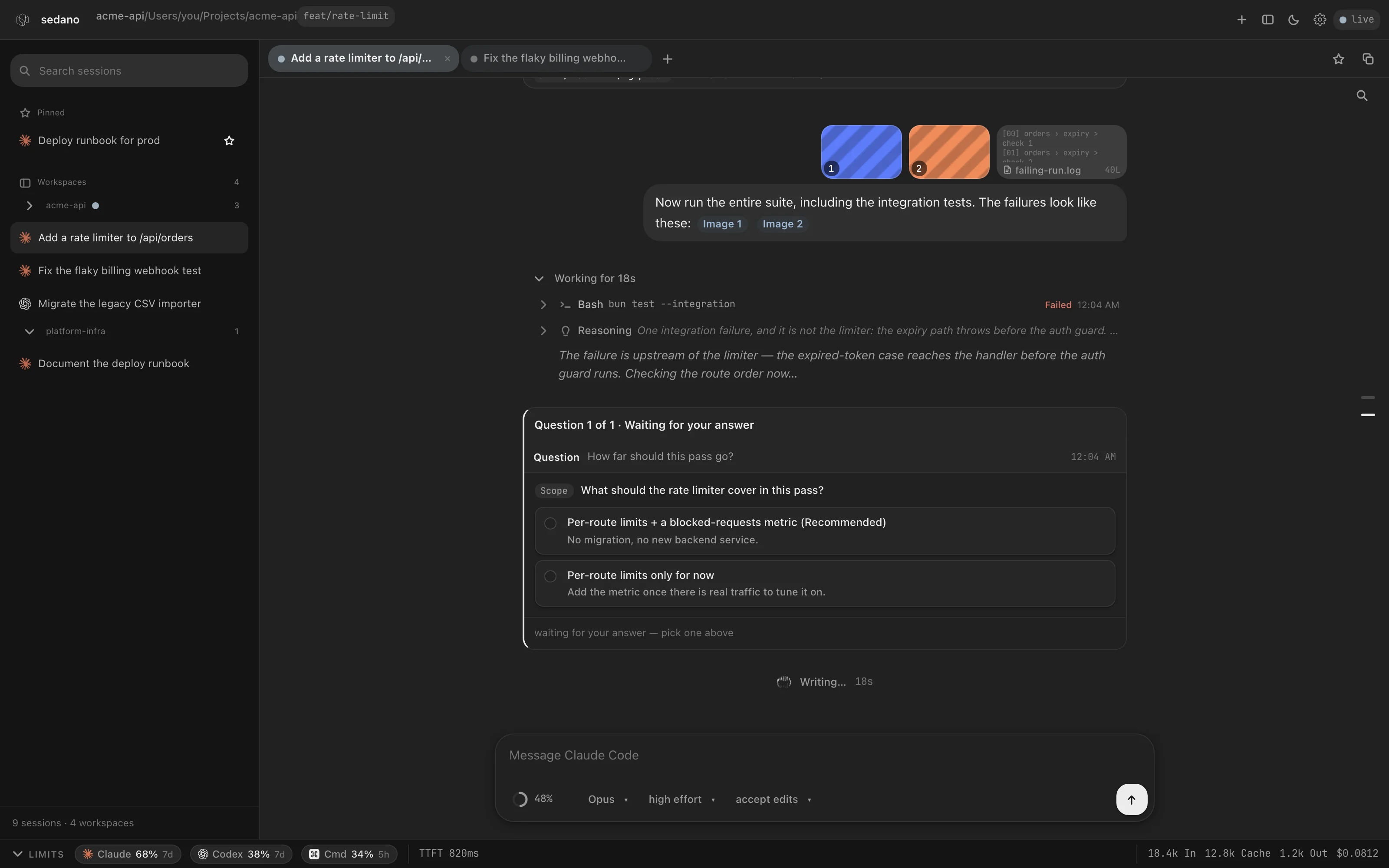The width and height of the screenshot is (1389, 868).
Task: Jump to the upper scroll marker
Action: tap(1368, 397)
